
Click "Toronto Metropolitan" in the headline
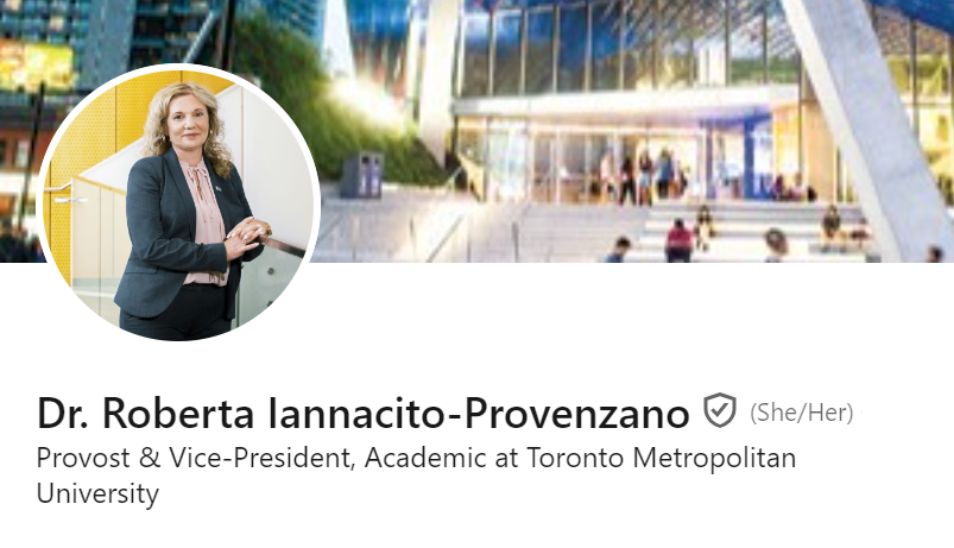coord(661,458)
